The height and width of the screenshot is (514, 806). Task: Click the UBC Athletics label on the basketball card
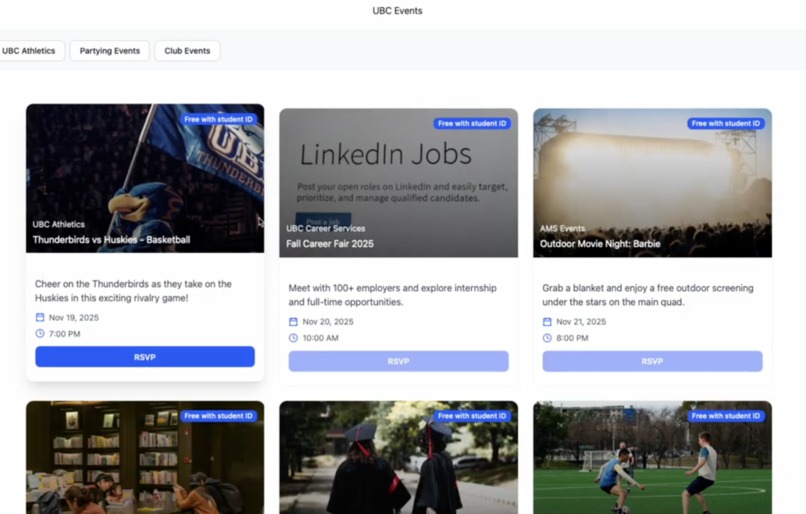(x=59, y=224)
